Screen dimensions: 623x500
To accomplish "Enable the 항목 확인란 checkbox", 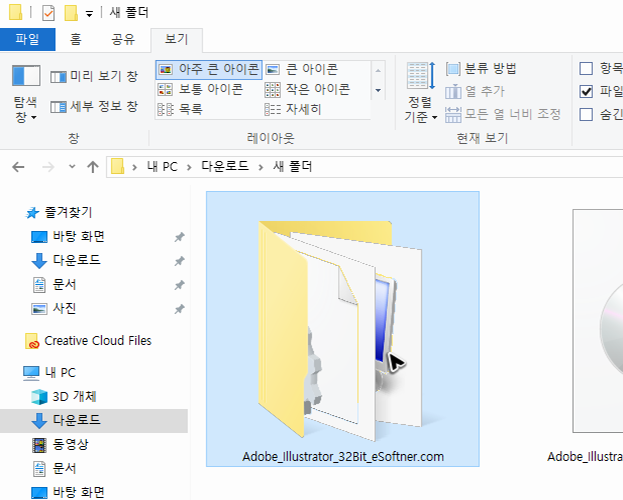I will click(x=586, y=68).
